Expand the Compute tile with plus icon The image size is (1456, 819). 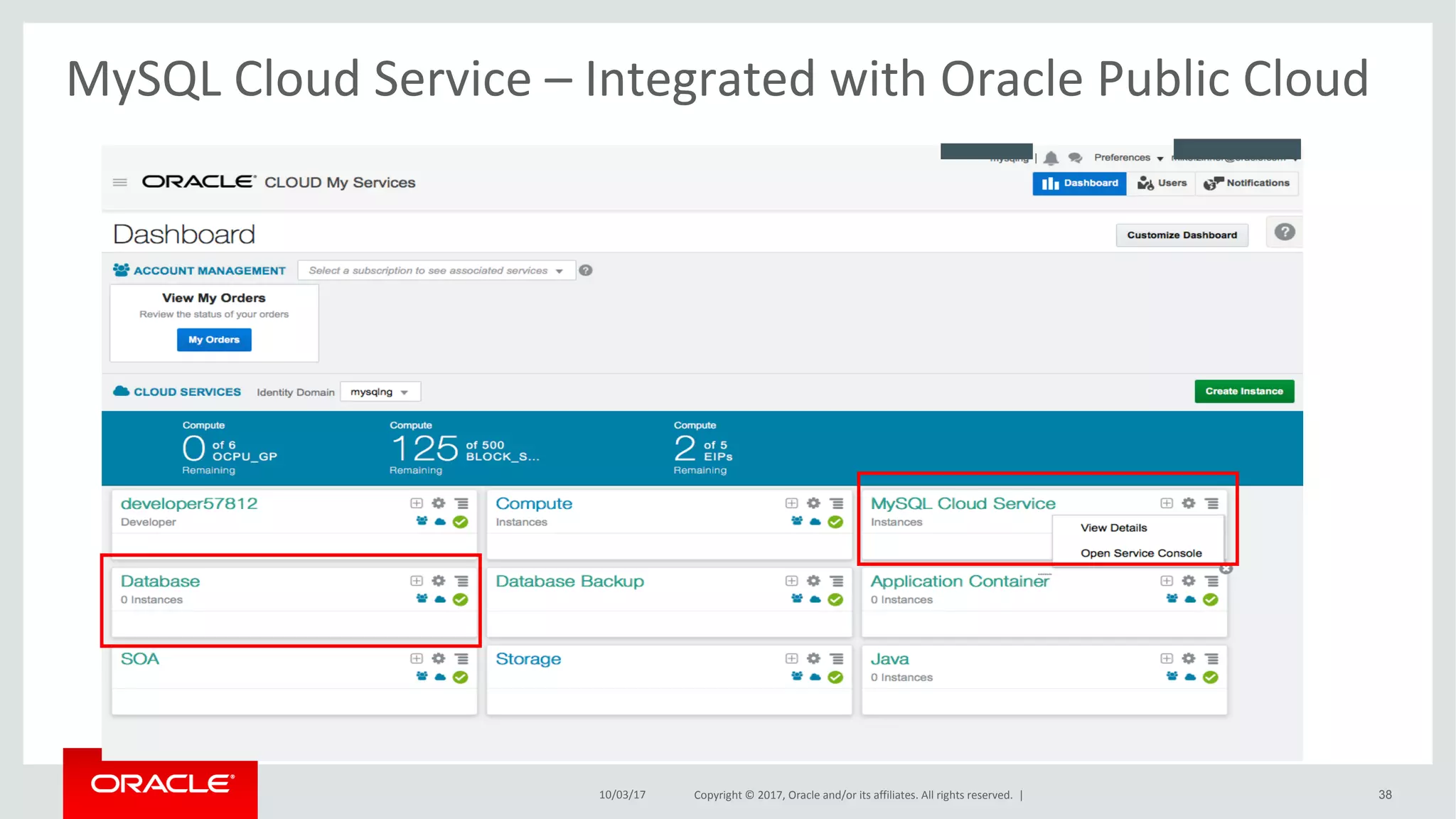(791, 503)
